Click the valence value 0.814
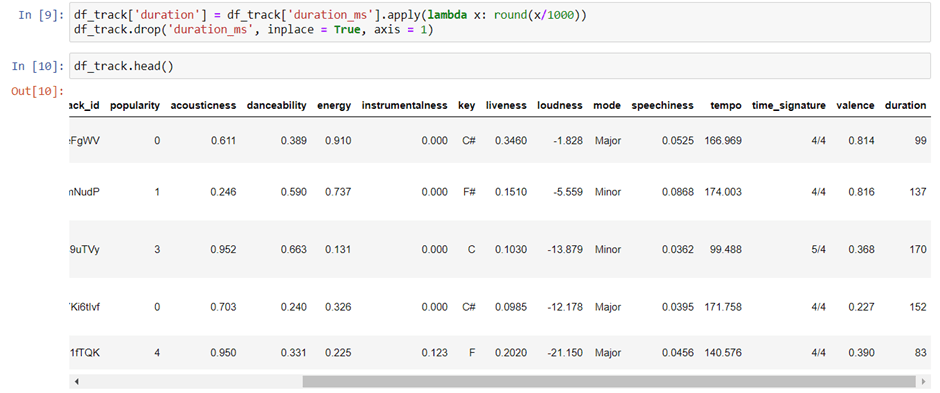This screenshot has height=393, width=940. [861, 141]
